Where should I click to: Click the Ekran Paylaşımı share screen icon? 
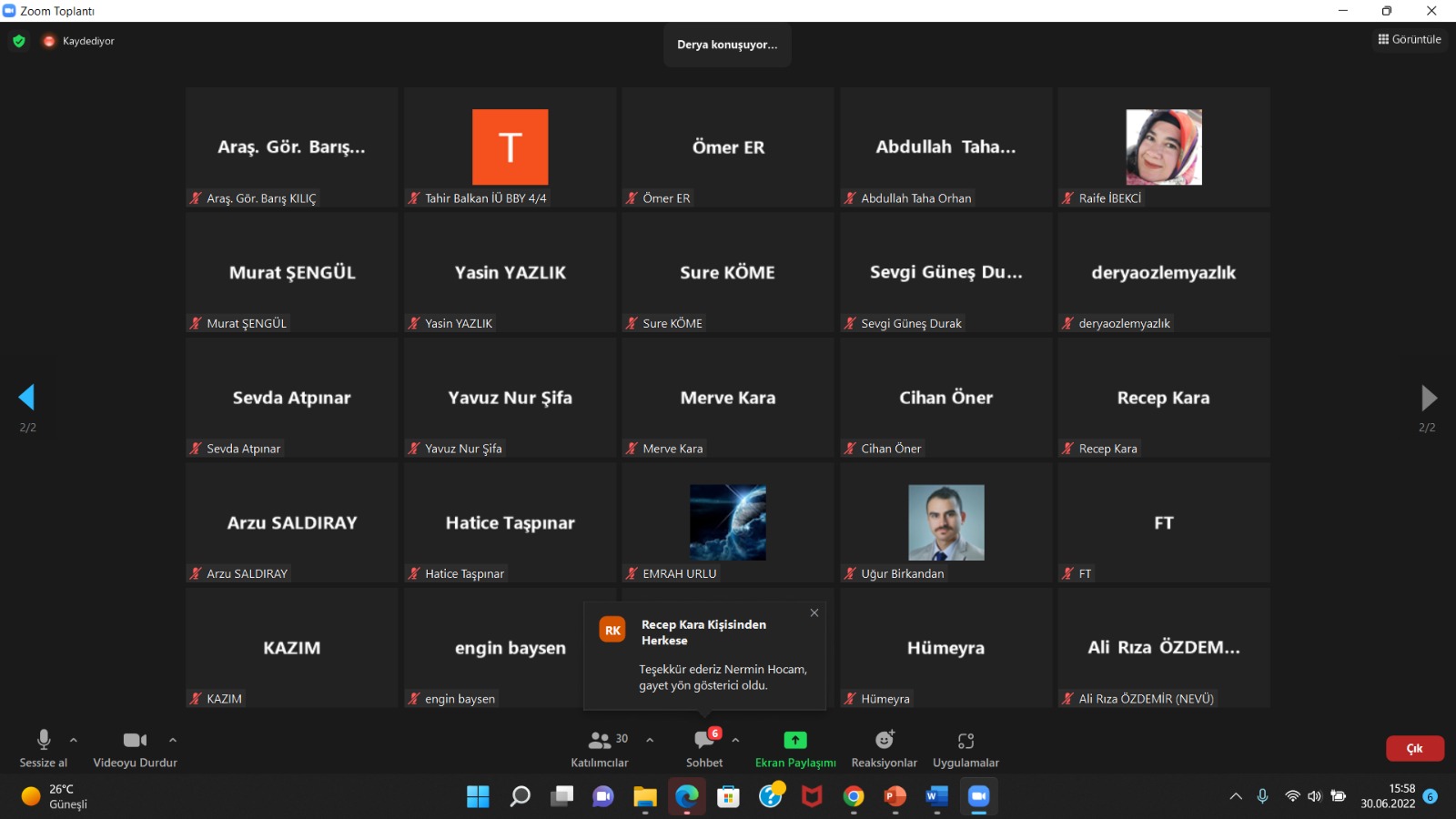coord(794,741)
